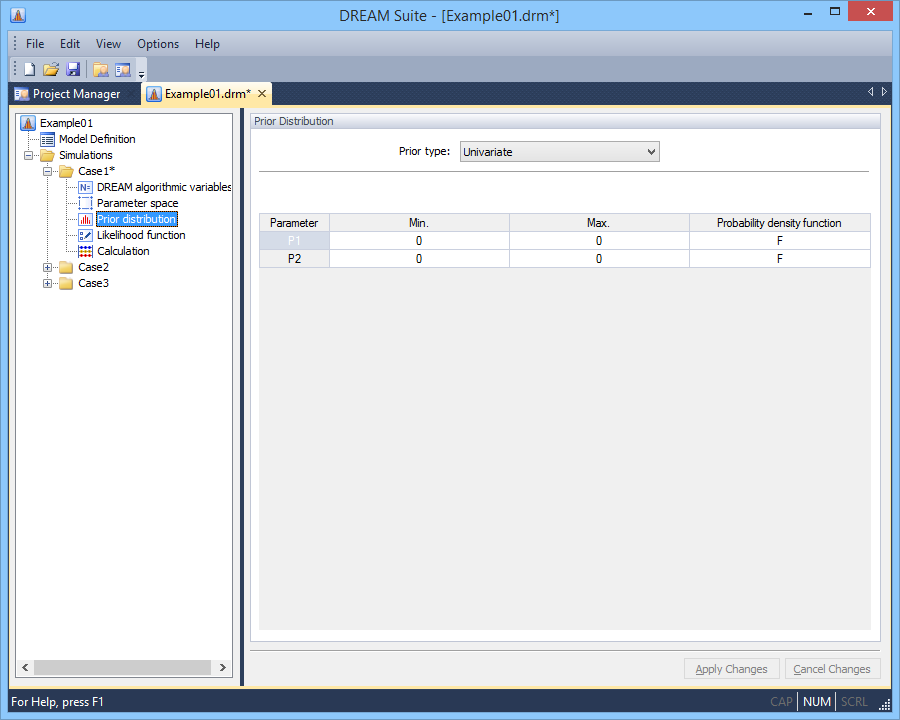
Task: Open the File menu
Action: tap(35, 44)
